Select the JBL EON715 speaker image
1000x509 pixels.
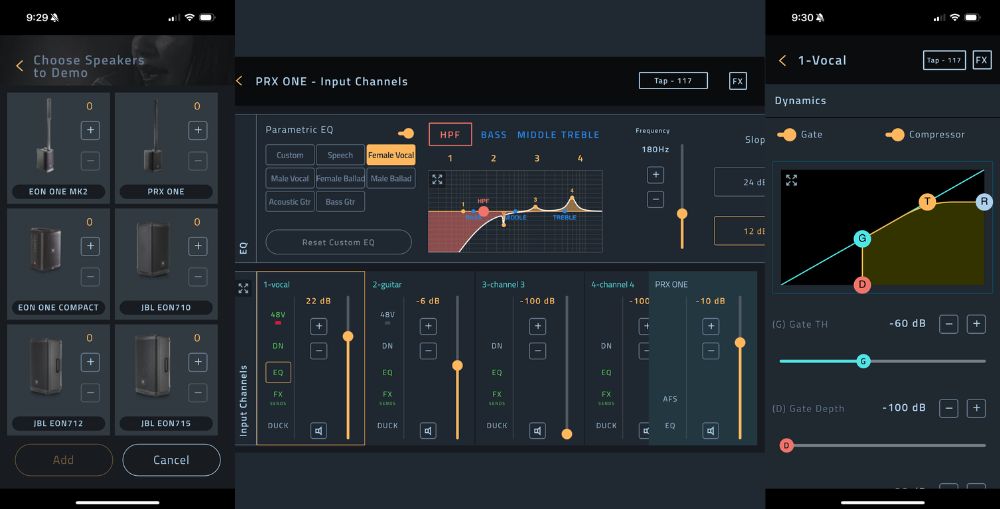coord(152,365)
